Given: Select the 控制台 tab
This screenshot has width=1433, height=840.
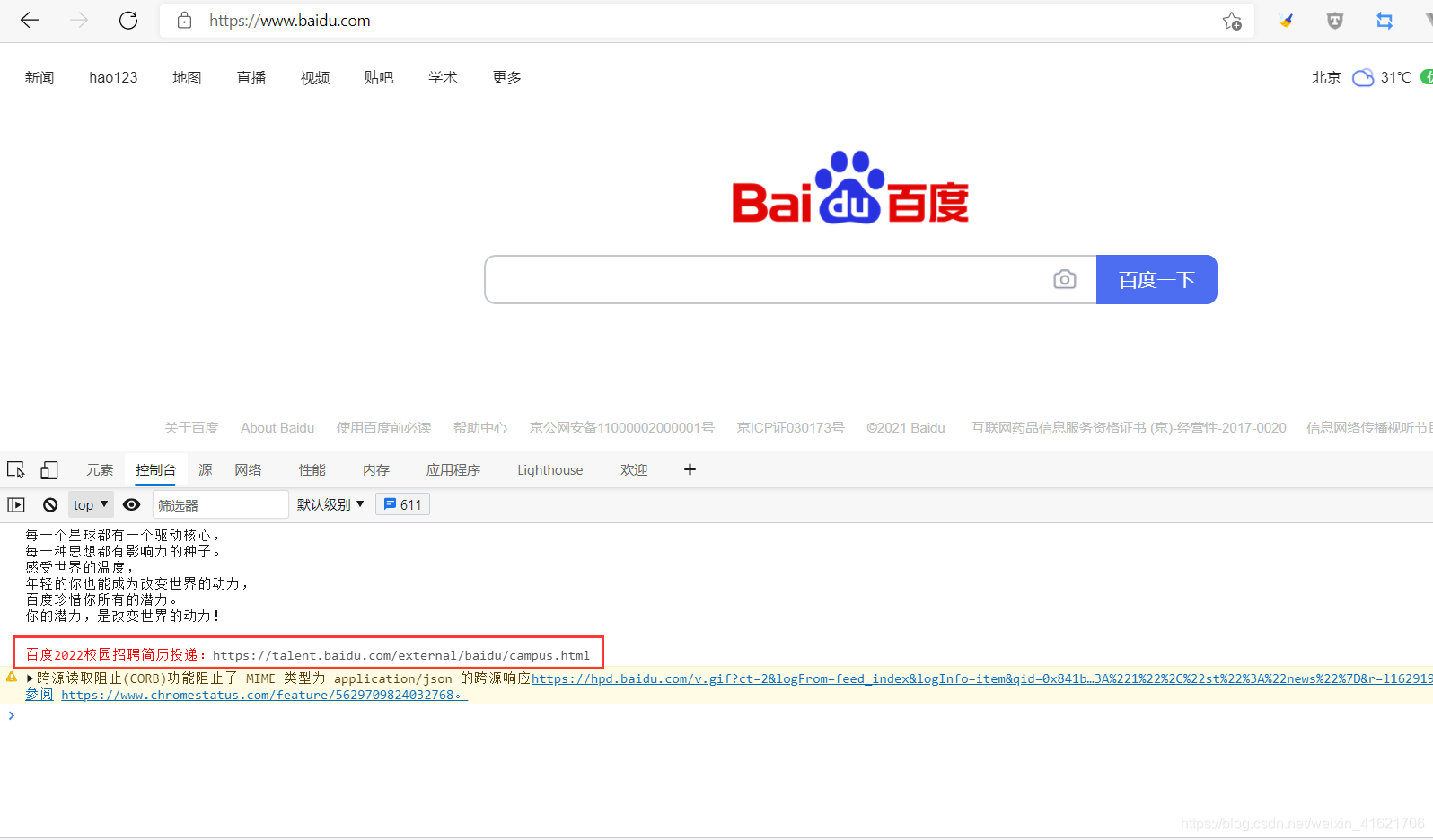Looking at the screenshot, I should tap(156, 469).
